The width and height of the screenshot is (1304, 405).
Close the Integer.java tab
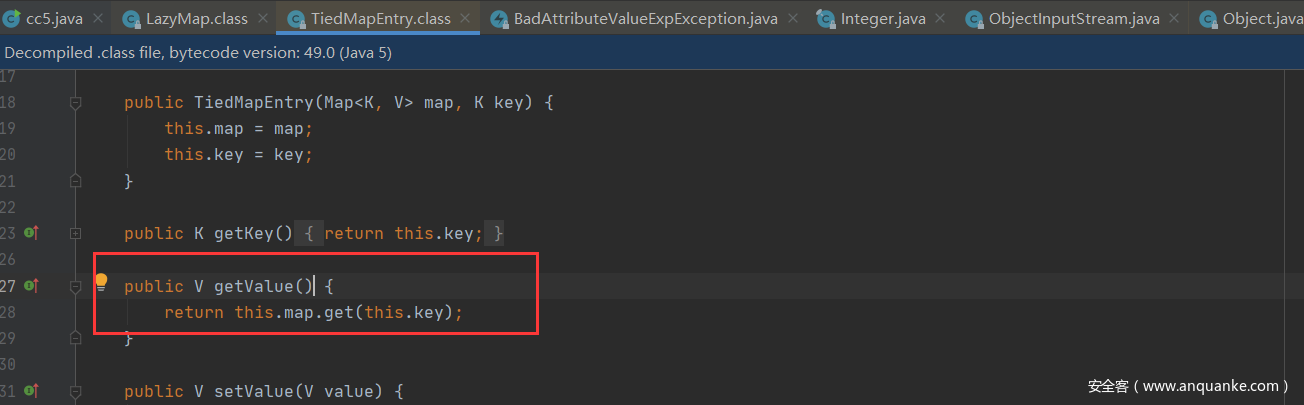pyautogui.click(x=942, y=18)
